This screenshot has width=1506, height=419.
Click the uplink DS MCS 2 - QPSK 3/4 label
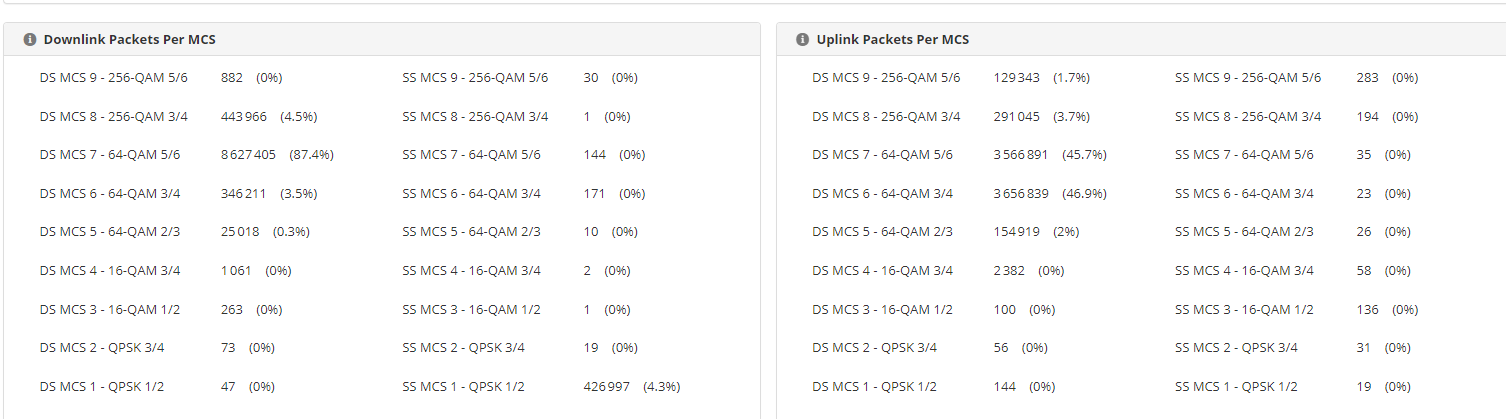[874, 348]
